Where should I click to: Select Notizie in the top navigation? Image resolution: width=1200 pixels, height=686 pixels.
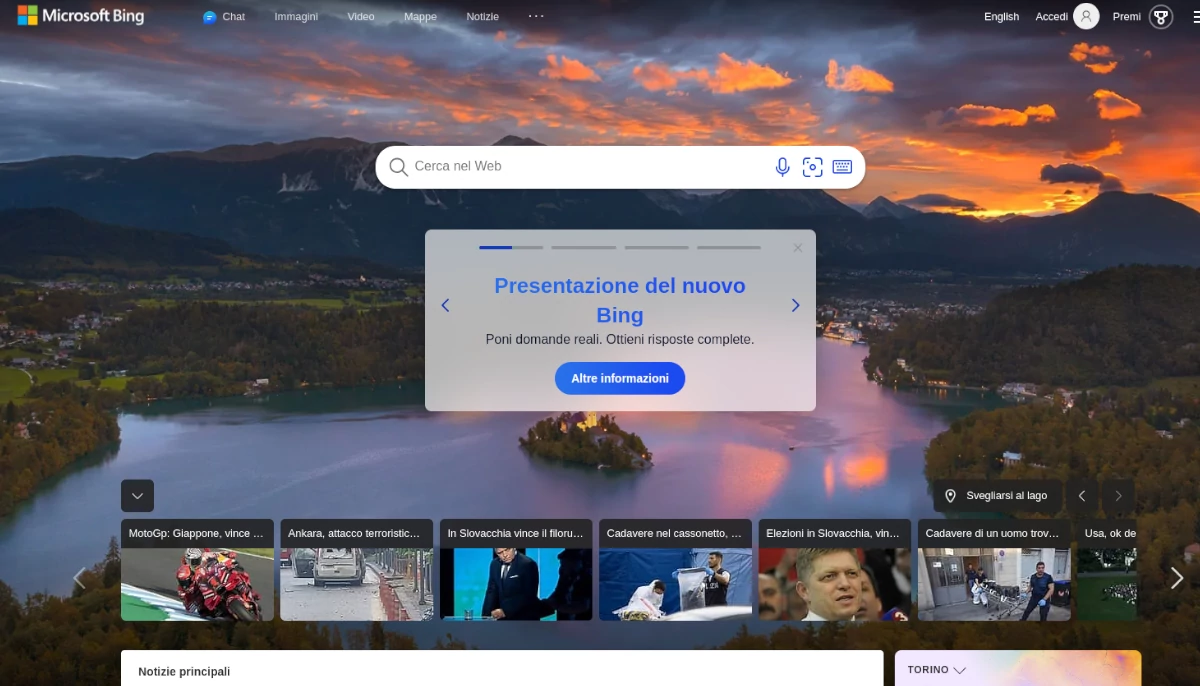click(x=482, y=17)
